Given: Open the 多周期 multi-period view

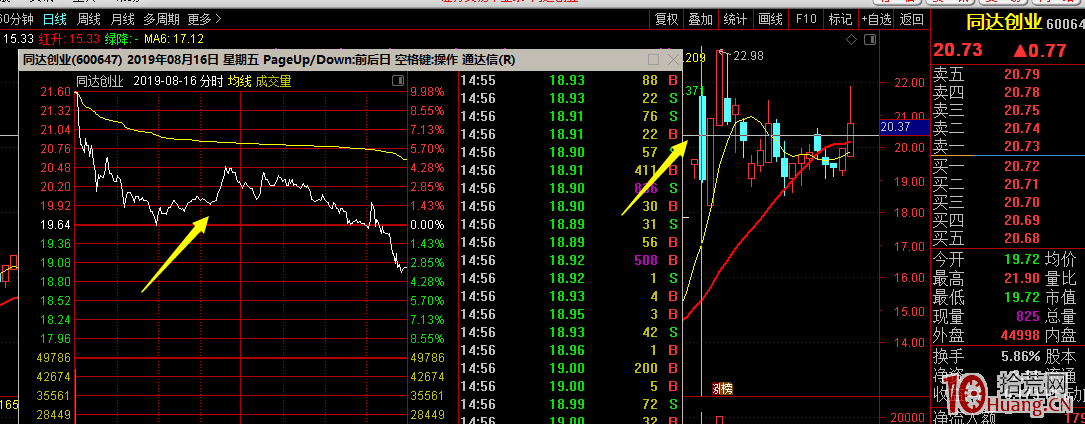Looking at the screenshot, I should coord(161,19).
